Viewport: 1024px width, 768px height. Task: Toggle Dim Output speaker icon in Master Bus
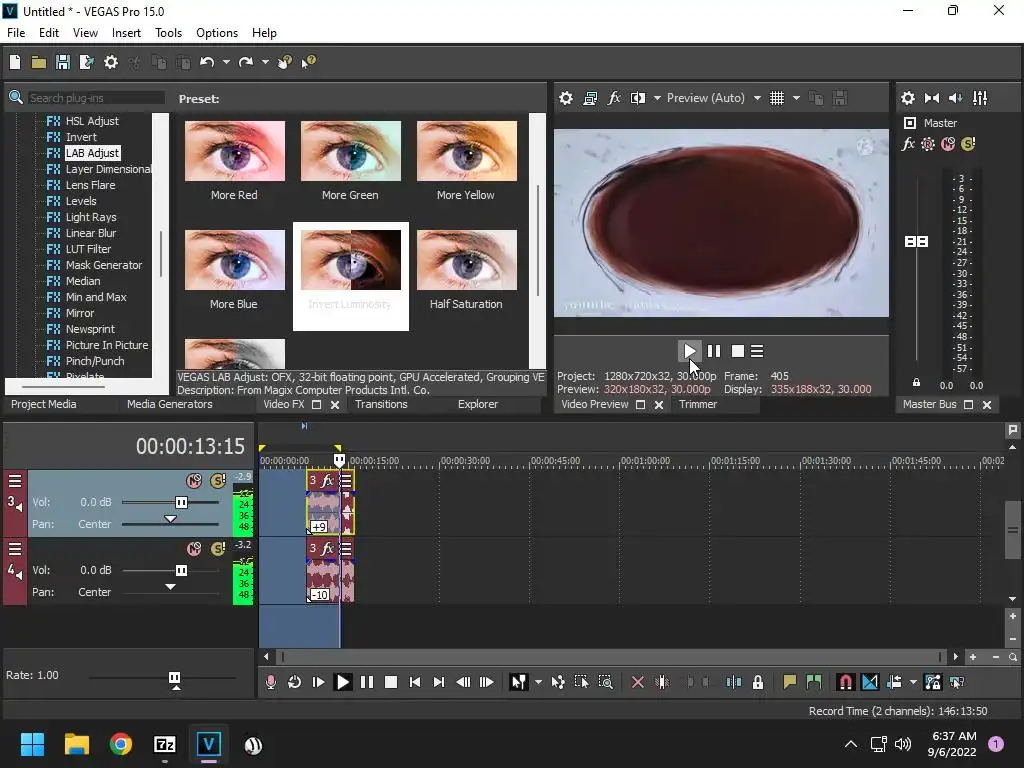955,98
